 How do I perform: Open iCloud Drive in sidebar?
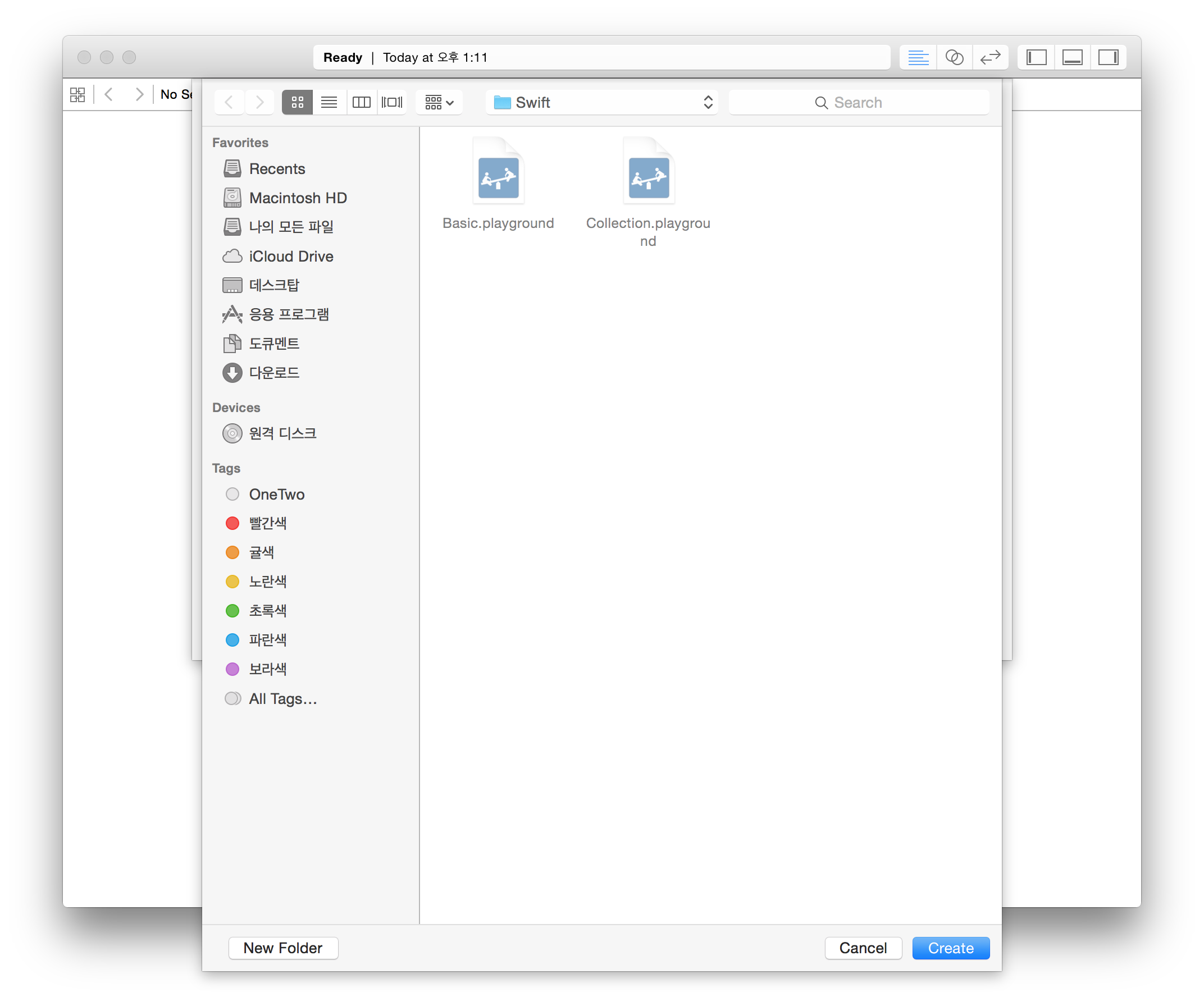tap(291, 256)
